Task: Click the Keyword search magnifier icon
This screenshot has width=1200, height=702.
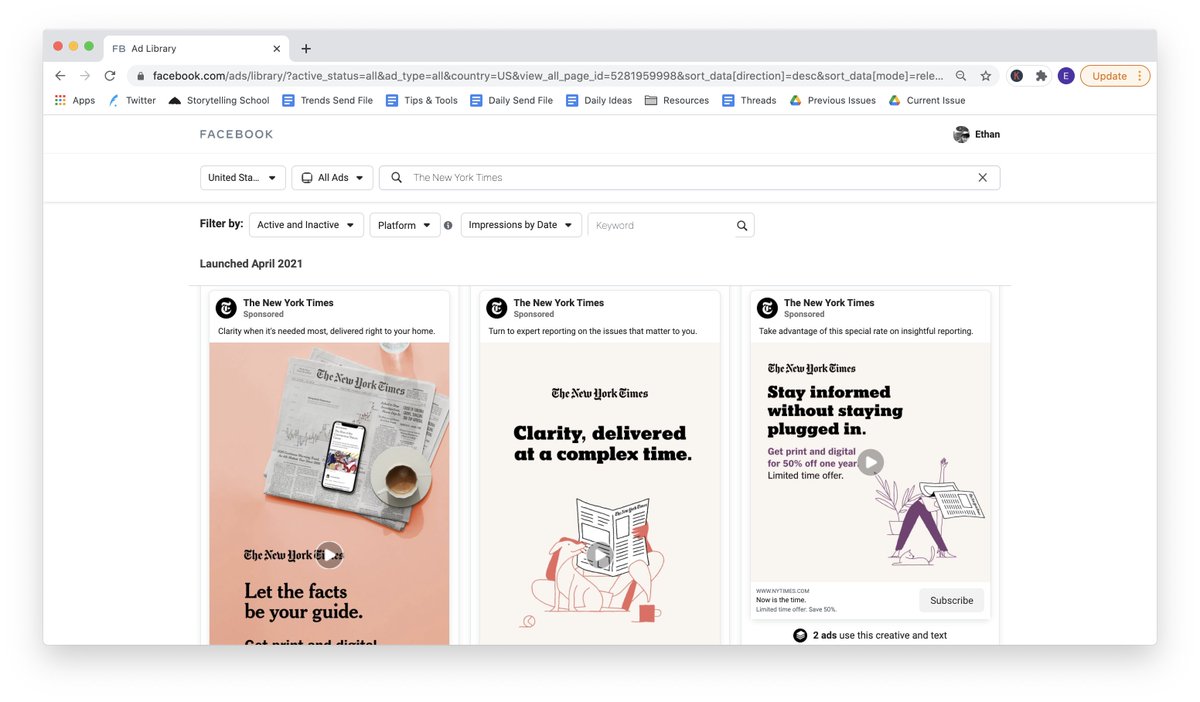Action: (x=742, y=225)
